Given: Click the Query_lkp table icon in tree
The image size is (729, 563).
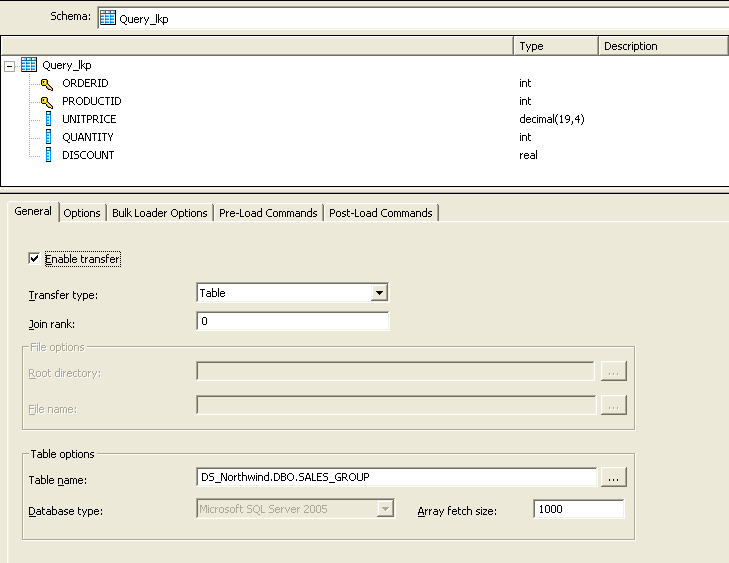Looking at the screenshot, I should 29,65.
